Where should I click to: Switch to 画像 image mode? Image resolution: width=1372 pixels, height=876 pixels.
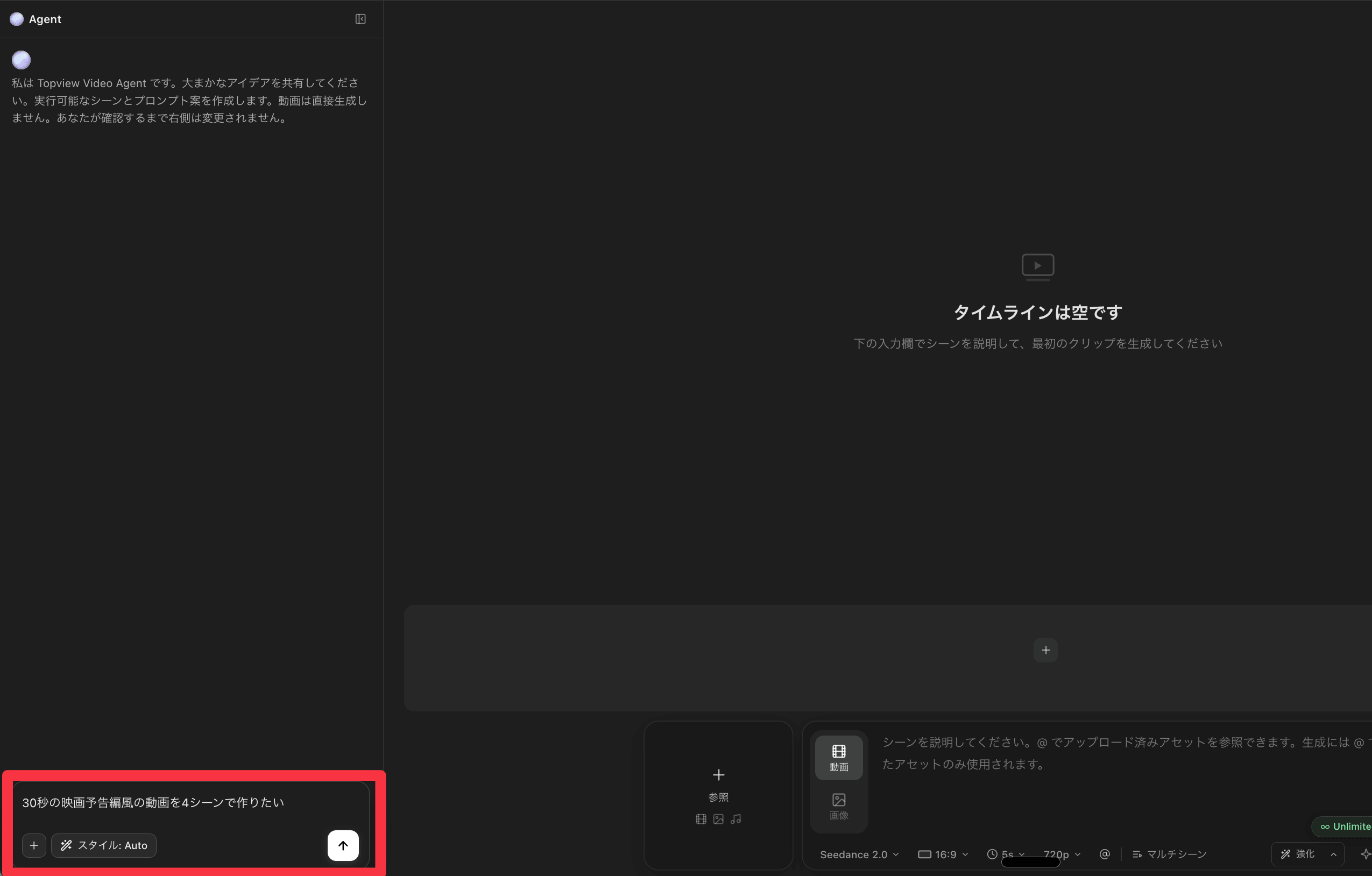(838, 806)
